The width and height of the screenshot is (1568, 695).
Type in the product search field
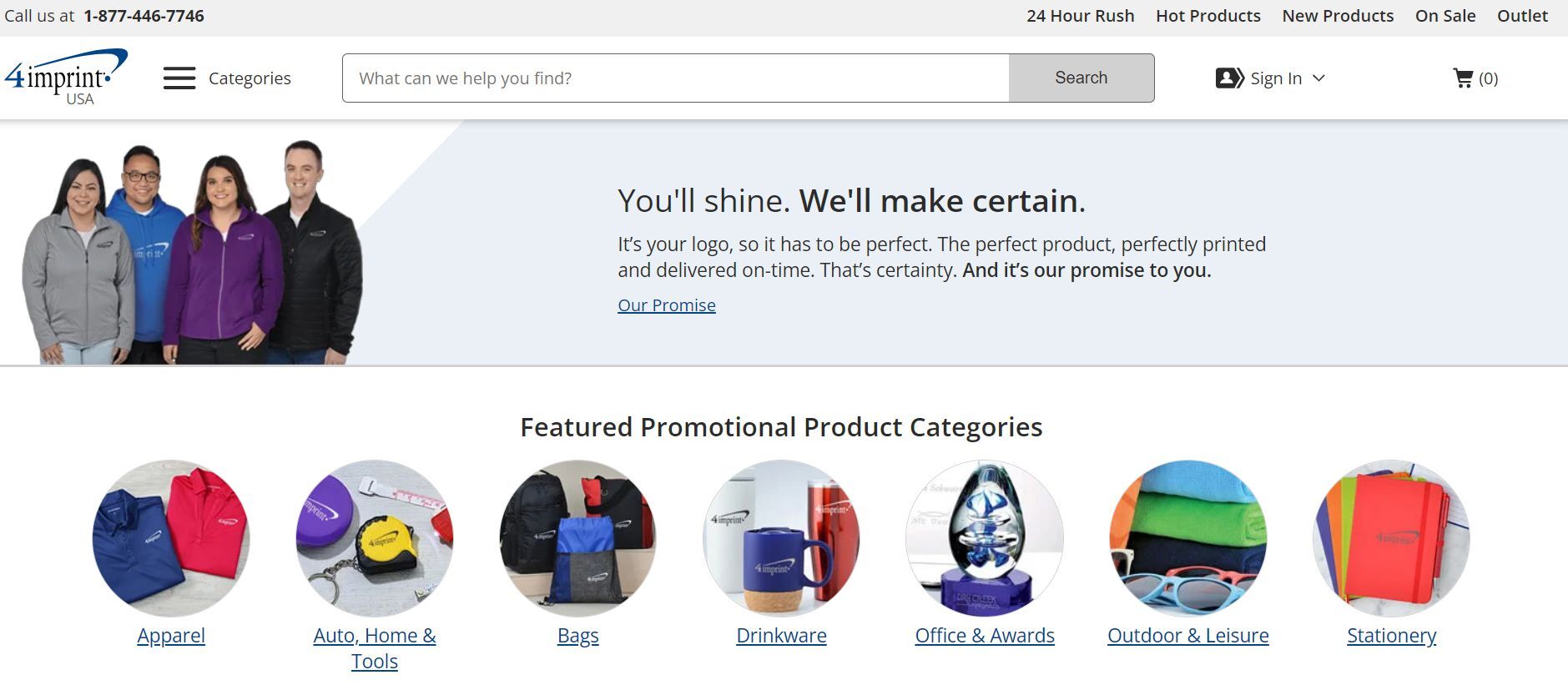(676, 78)
